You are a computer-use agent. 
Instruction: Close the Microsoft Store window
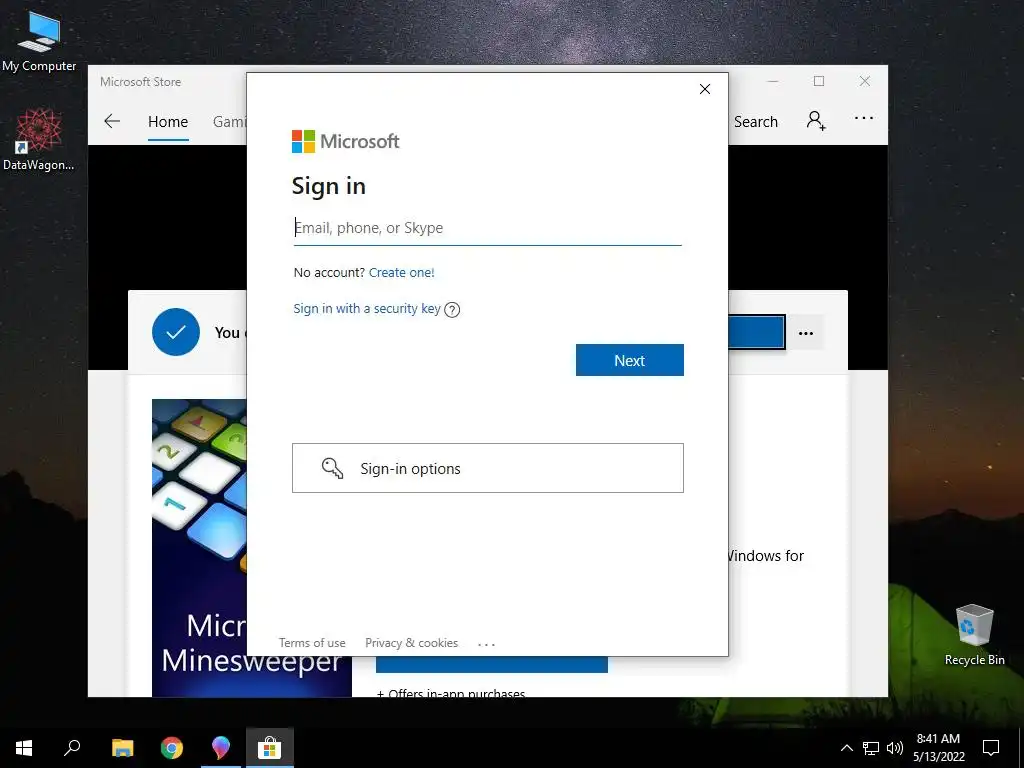[865, 81]
